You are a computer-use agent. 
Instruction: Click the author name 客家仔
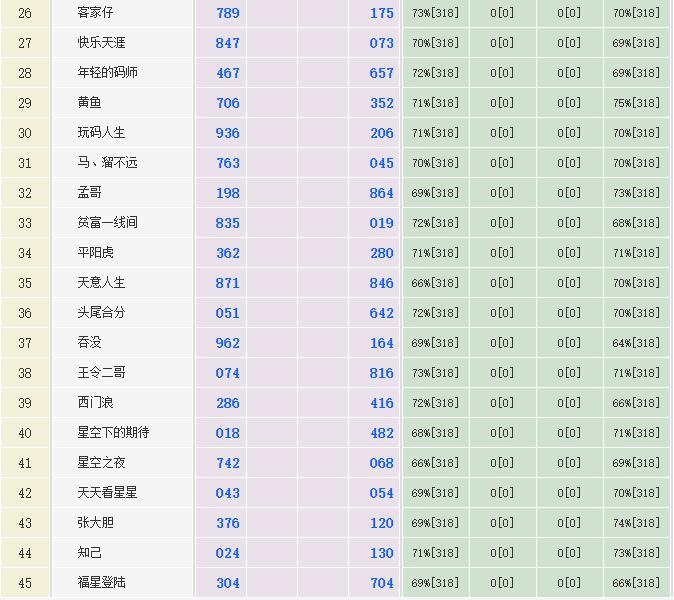click(95, 13)
